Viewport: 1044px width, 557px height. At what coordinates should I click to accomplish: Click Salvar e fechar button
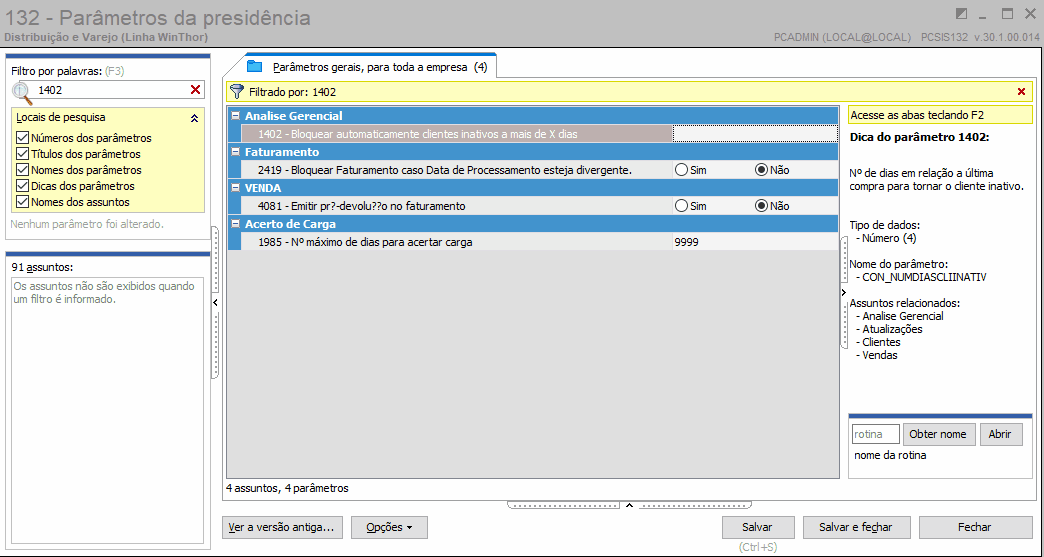[x=856, y=527]
